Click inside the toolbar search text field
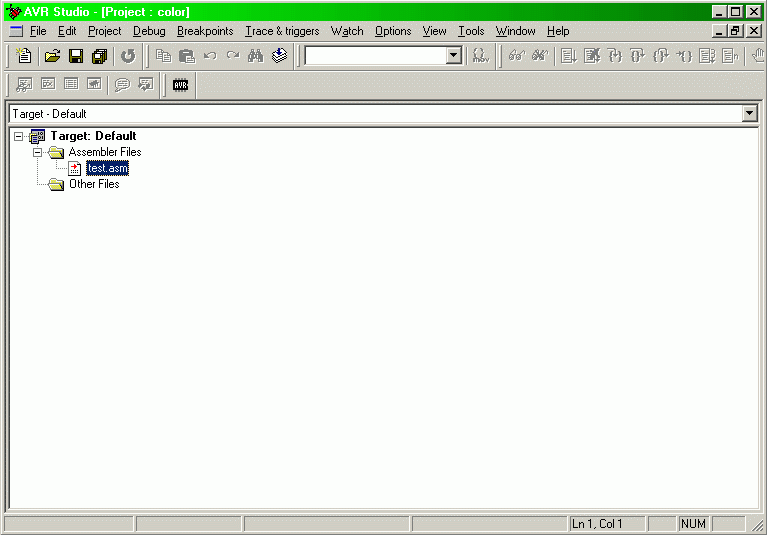The width and height of the screenshot is (767, 535). (376, 56)
